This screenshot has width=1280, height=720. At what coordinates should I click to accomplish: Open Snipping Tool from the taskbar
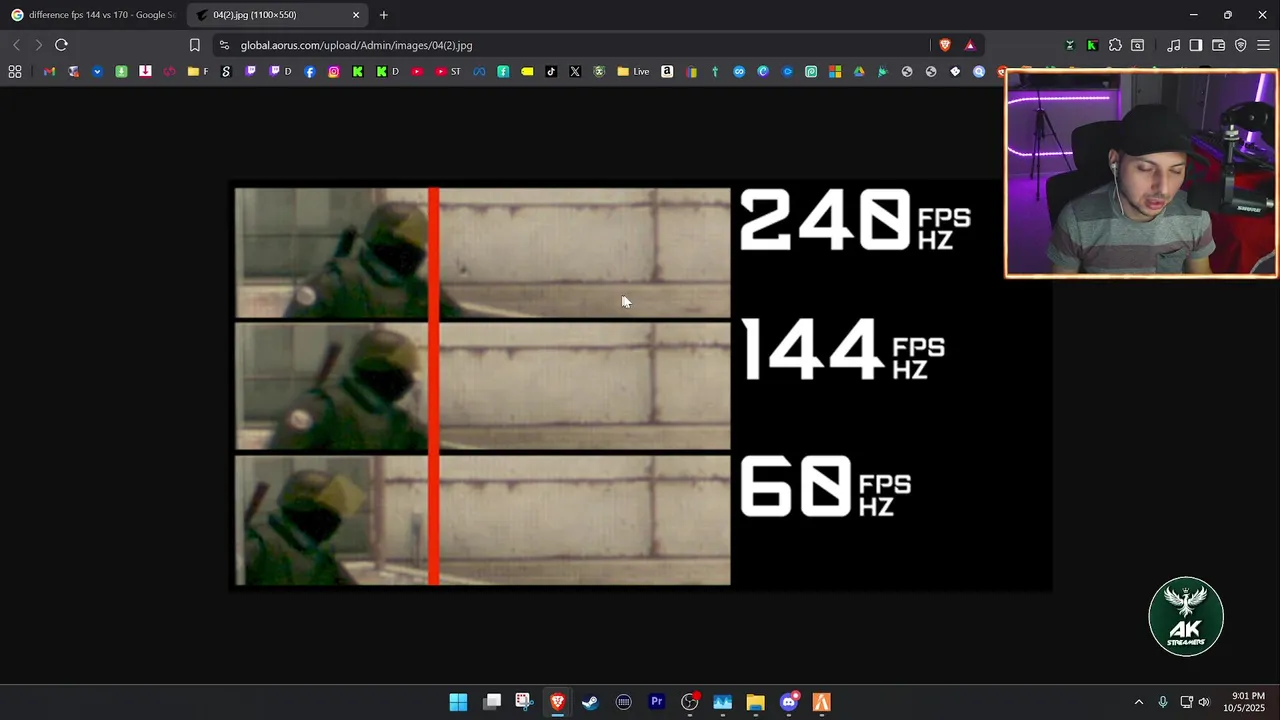point(524,702)
